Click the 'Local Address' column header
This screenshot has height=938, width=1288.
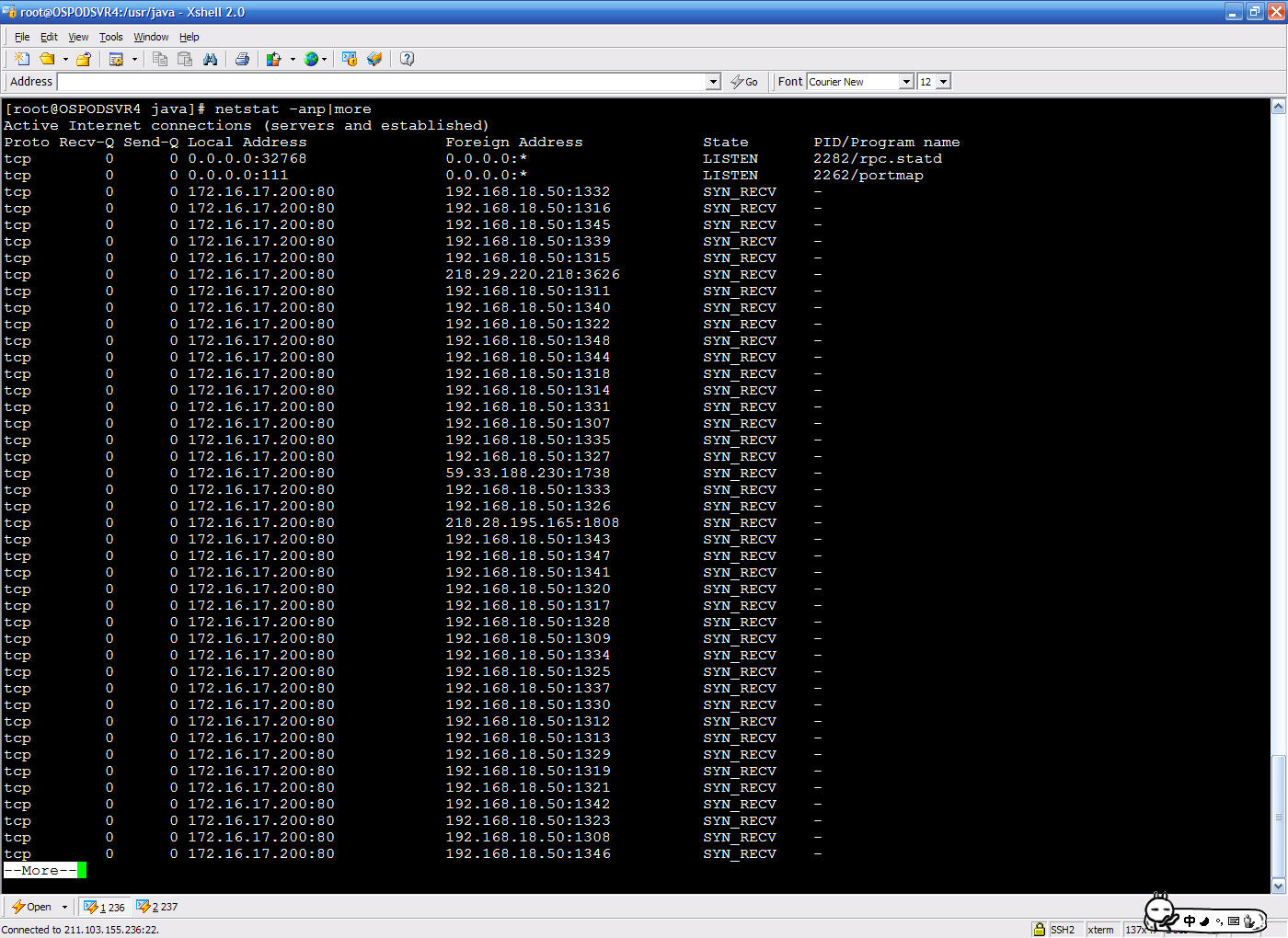pyautogui.click(x=247, y=142)
